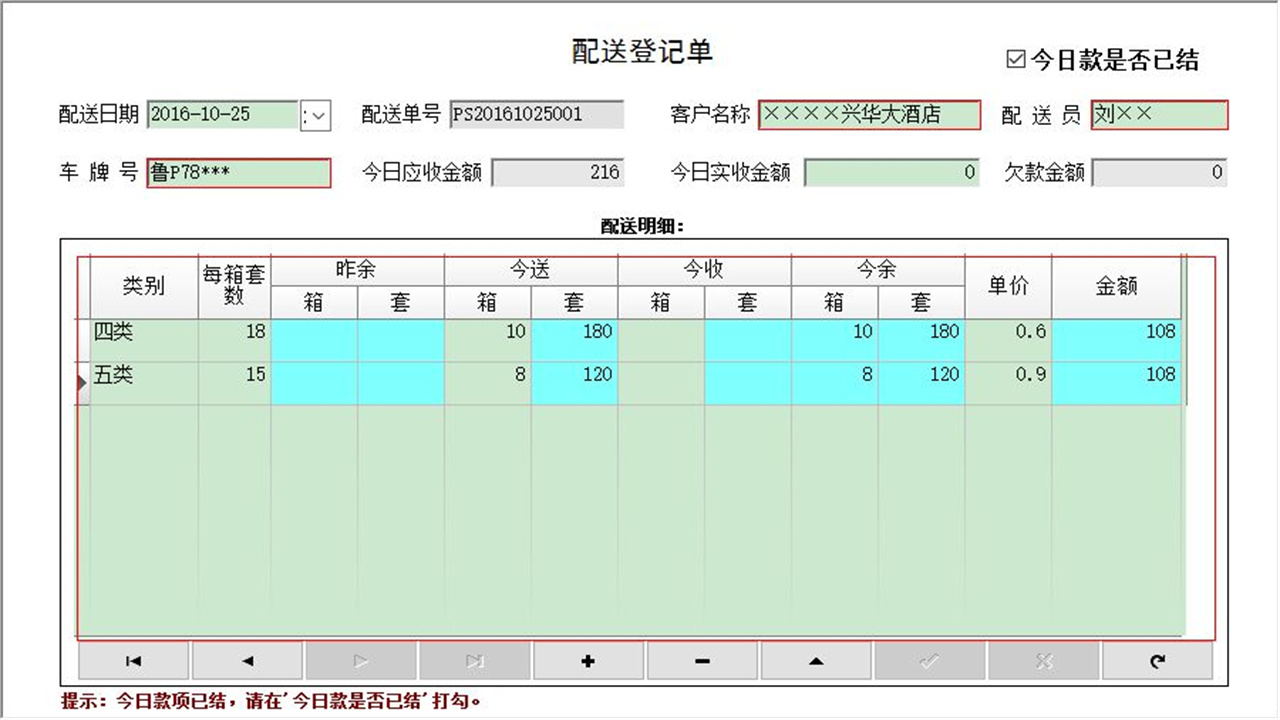
Task: Delete the selected row using the − icon
Action: tap(702, 660)
